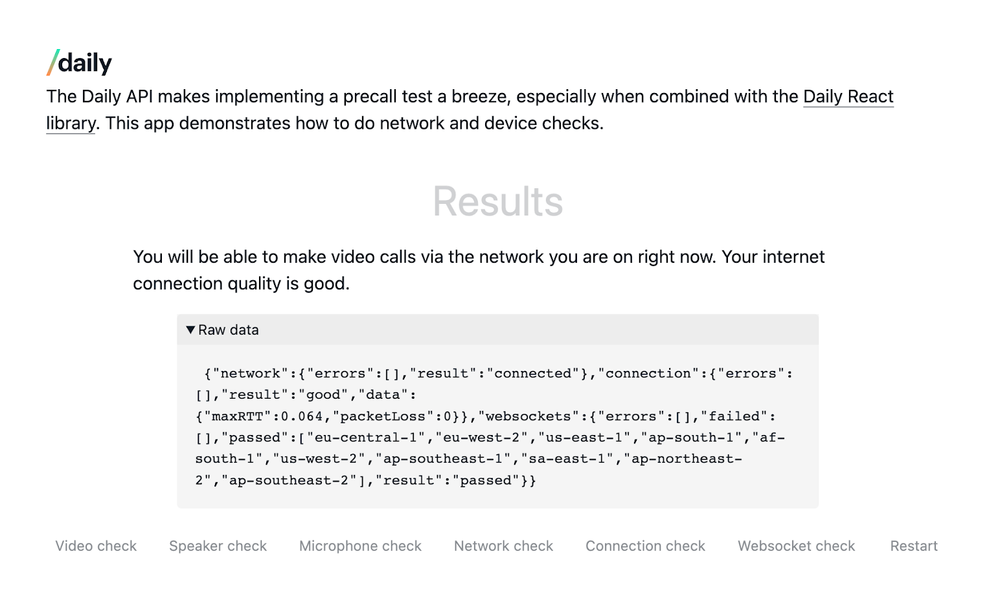Open the Microphone check page
The image size is (1000, 611).
pyautogui.click(x=360, y=546)
